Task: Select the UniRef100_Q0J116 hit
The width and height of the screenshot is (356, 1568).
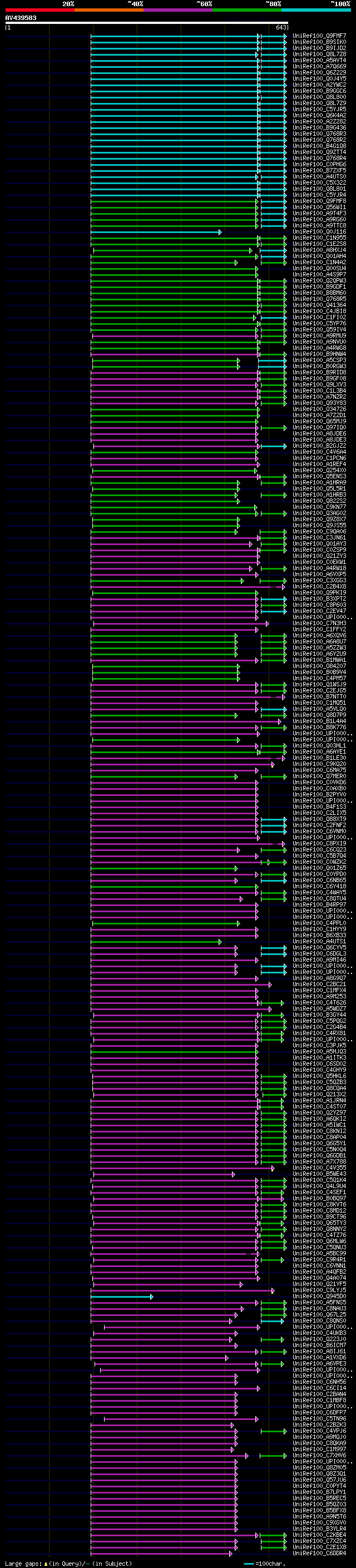Action: [x=319, y=231]
